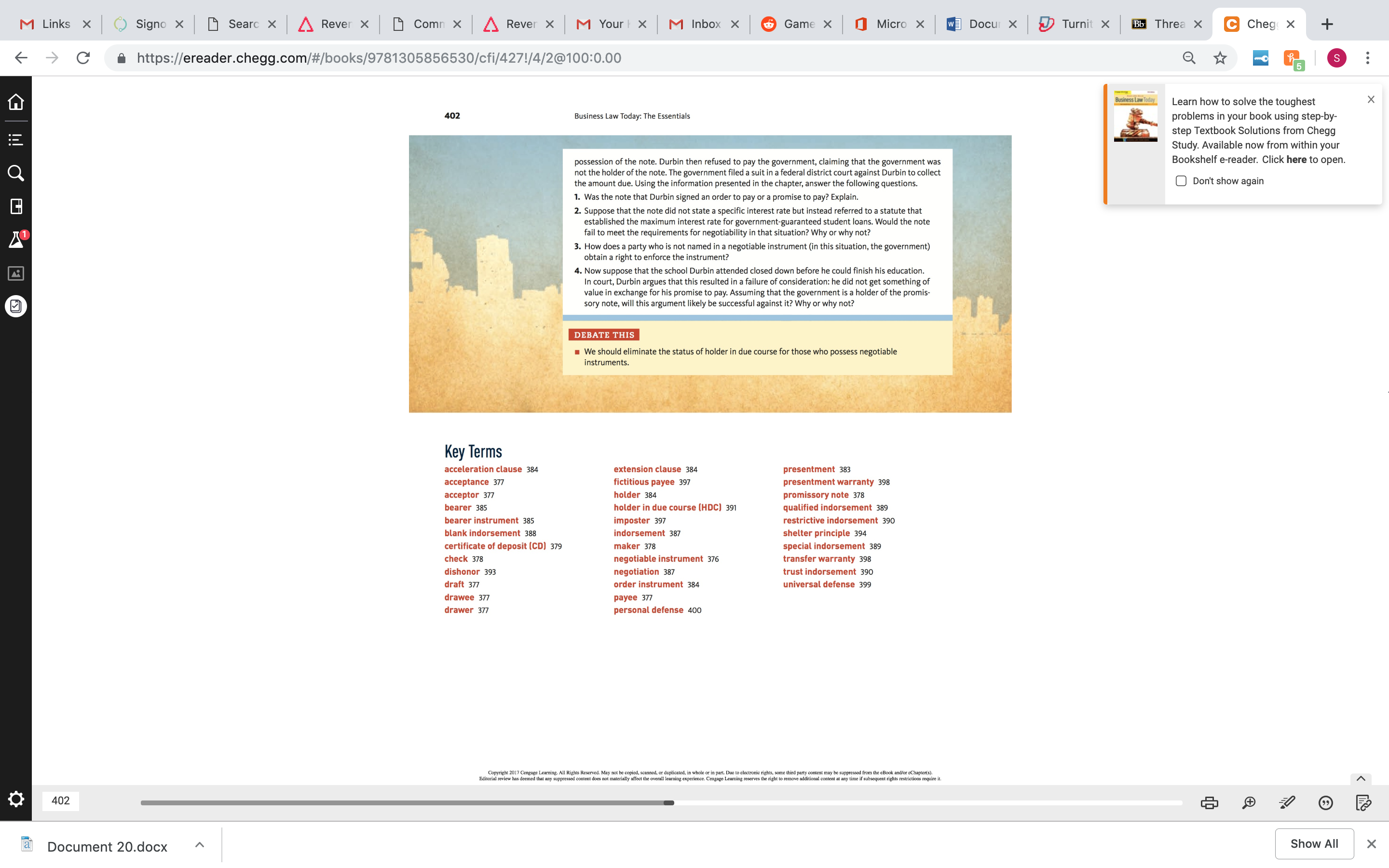Click the key term 'acceleration clause'
This screenshot has height=868, width=1389.
483,469
